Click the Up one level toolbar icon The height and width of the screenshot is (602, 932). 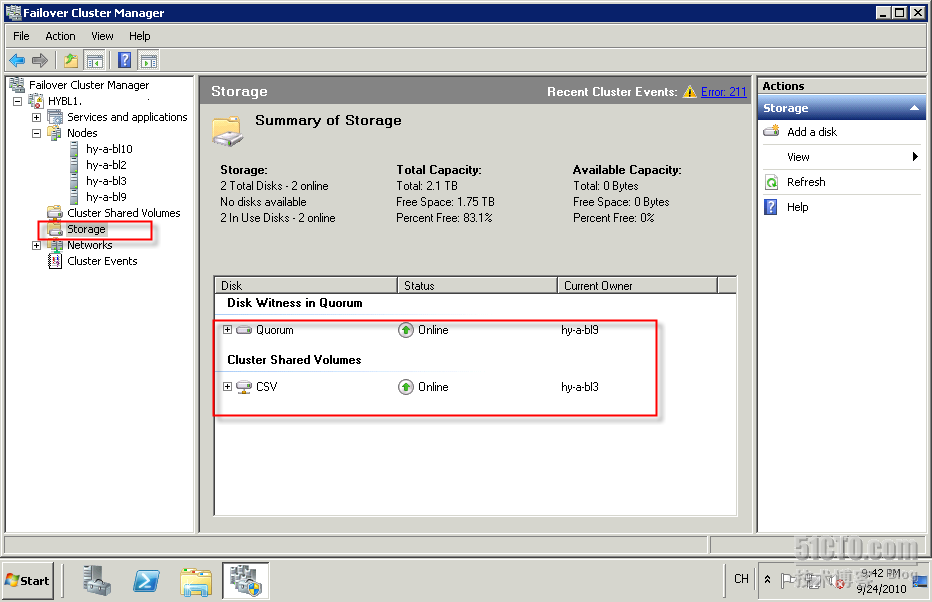point(71,60)
